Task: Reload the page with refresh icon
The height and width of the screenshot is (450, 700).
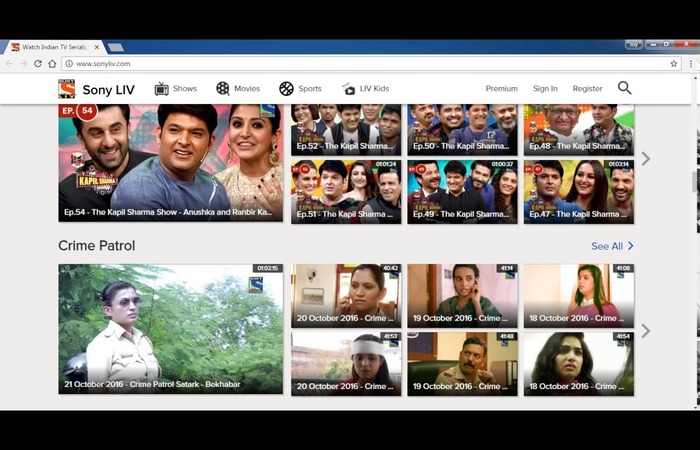Action: [38, 64]
